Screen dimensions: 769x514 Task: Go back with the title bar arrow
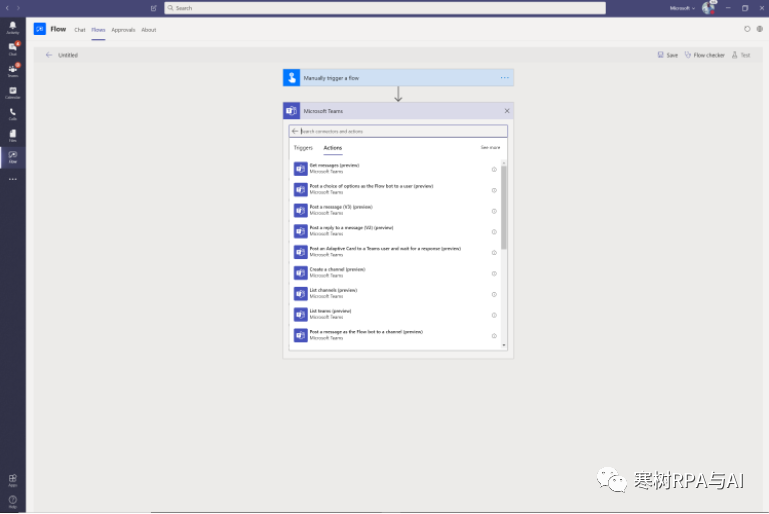point(7,8)
